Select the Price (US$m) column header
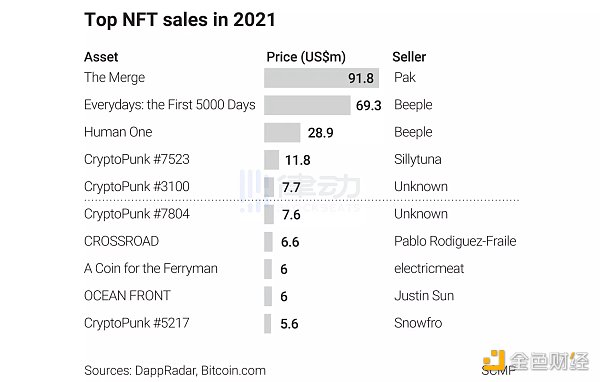The image size is (600, 382). coord(306,57)
